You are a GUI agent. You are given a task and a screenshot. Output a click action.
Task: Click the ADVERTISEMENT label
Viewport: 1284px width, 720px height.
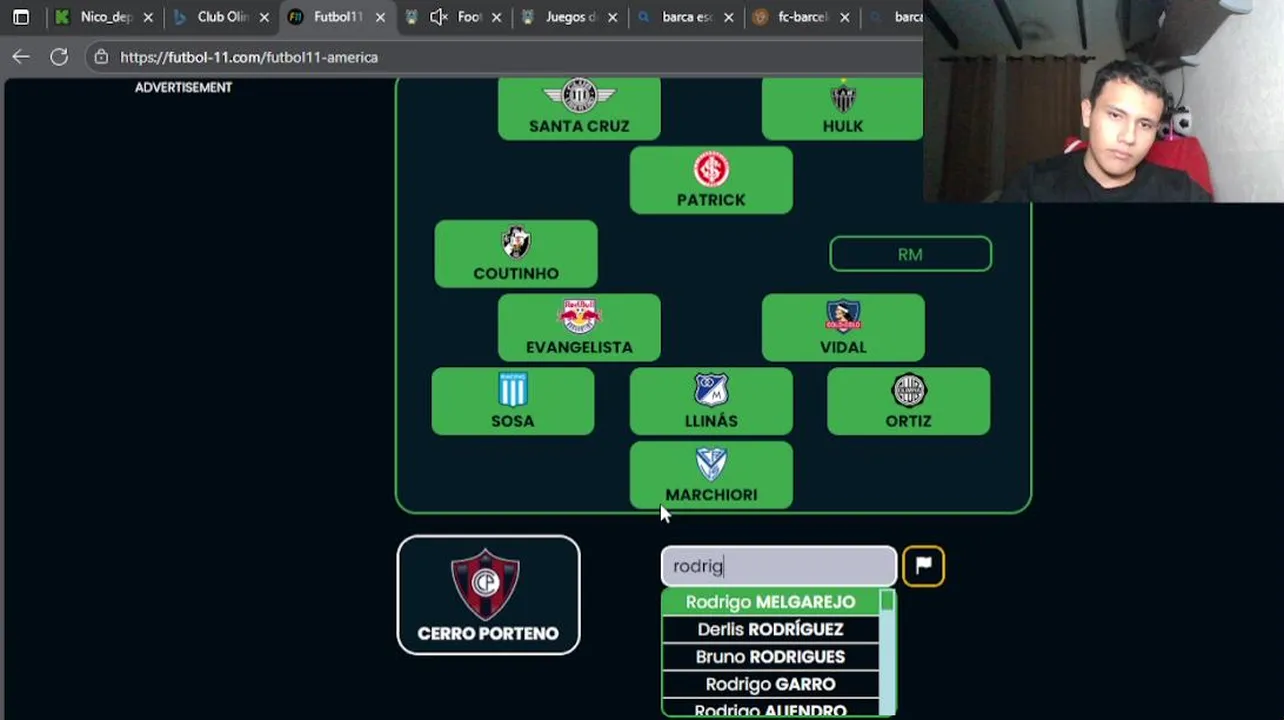pyautogui.click(x=183, y=88)
